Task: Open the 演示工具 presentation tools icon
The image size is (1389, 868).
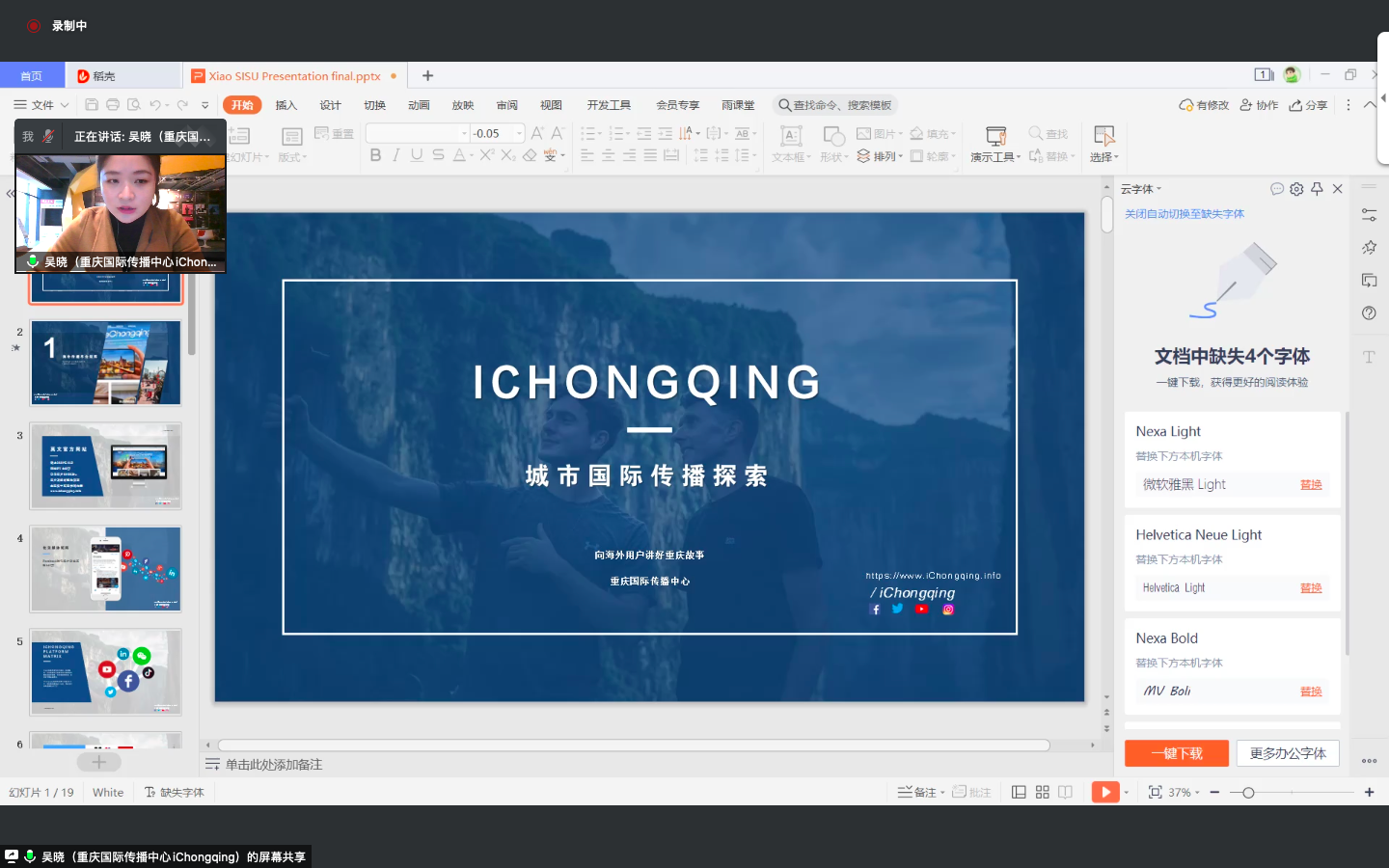Action: (x=995, y=136)
